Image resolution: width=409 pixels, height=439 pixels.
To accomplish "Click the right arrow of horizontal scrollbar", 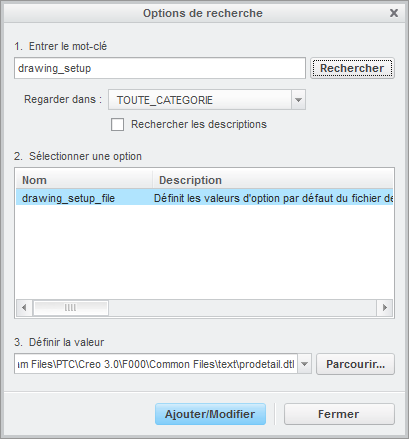I will (x=385, y=307).
